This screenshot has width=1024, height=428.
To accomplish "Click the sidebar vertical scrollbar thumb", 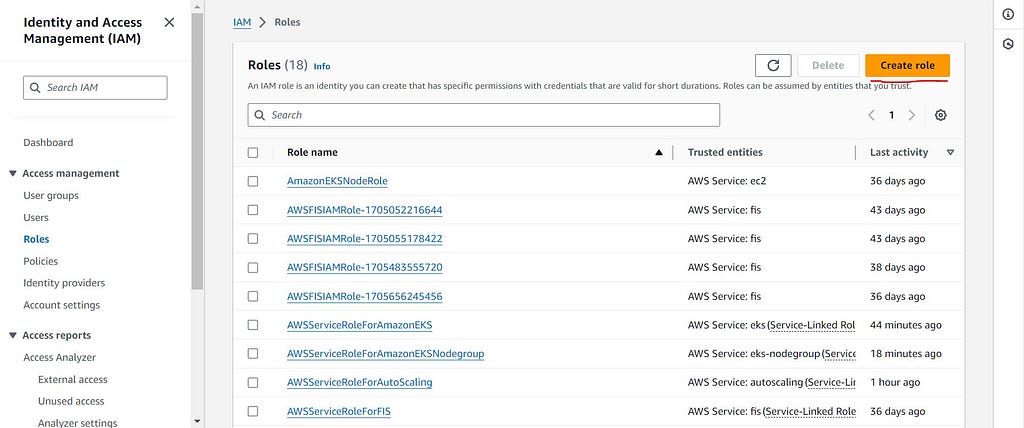I will (x=197, y=150).
